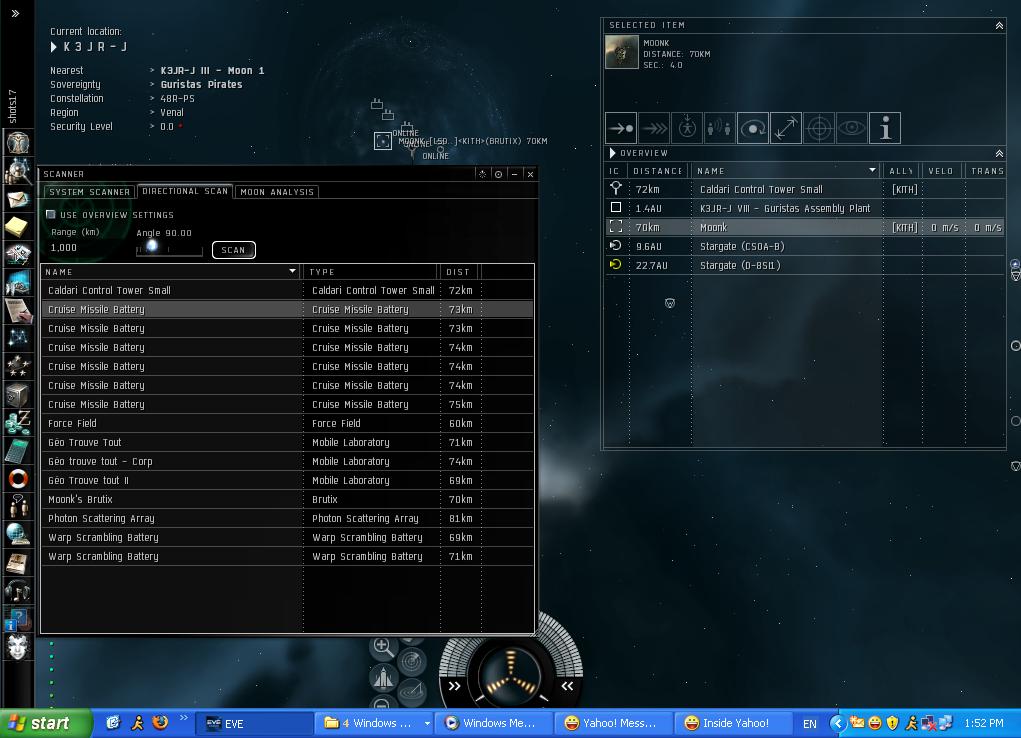Open the Character Sheet from the sidebar

coord(18,143)
